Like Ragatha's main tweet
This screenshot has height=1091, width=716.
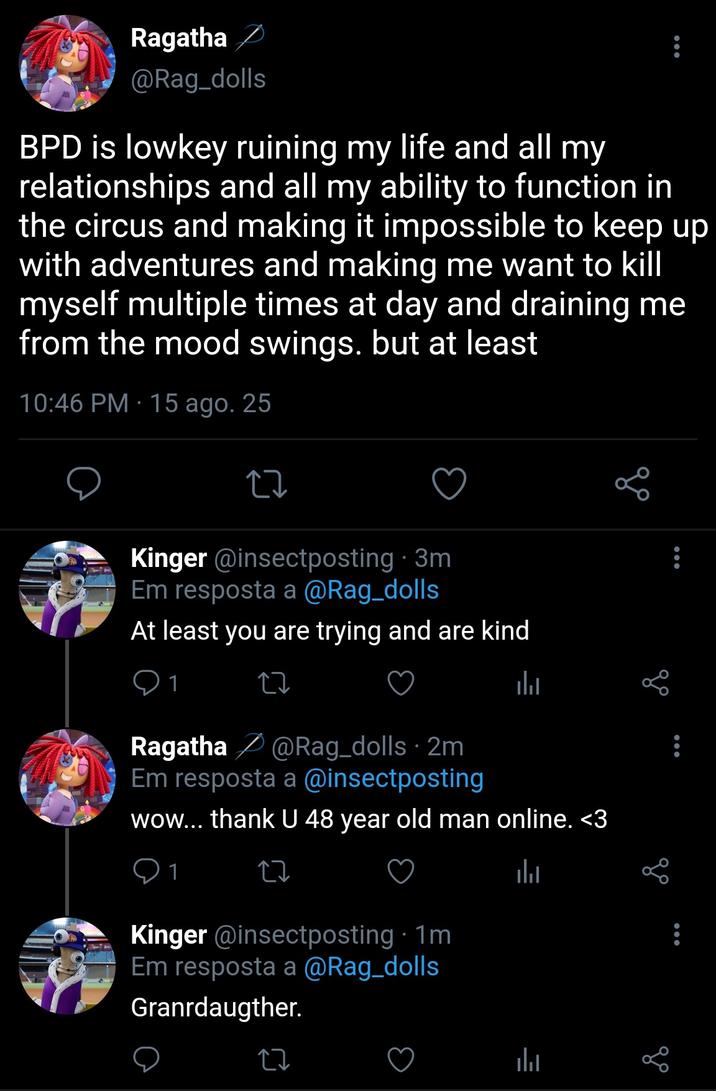pyautogui.click(x=449, y=483)
